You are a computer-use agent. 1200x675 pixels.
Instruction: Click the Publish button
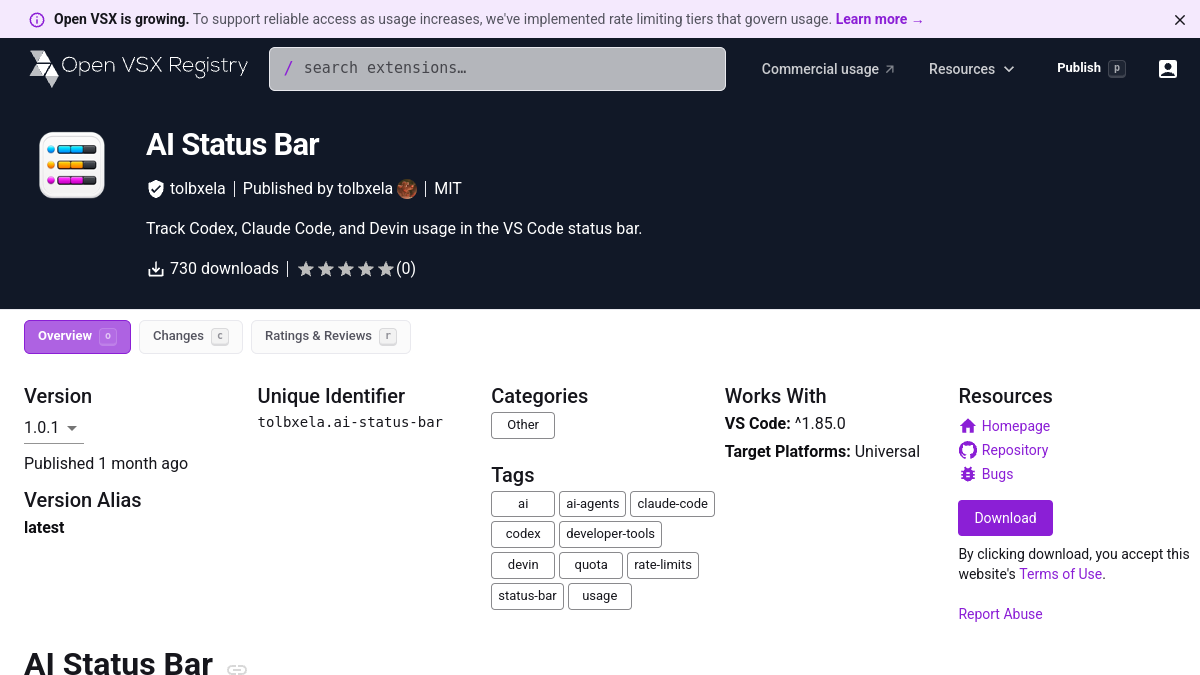point(1091,68)
